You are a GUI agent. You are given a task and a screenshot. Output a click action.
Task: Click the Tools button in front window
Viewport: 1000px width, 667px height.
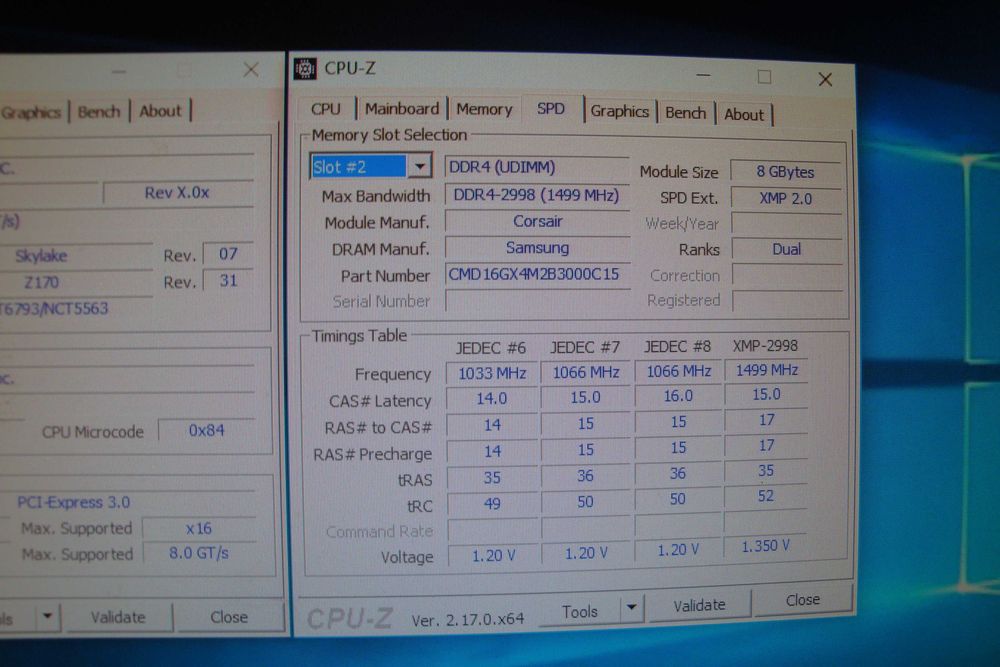pyautogui.click(x=579, y=612)
